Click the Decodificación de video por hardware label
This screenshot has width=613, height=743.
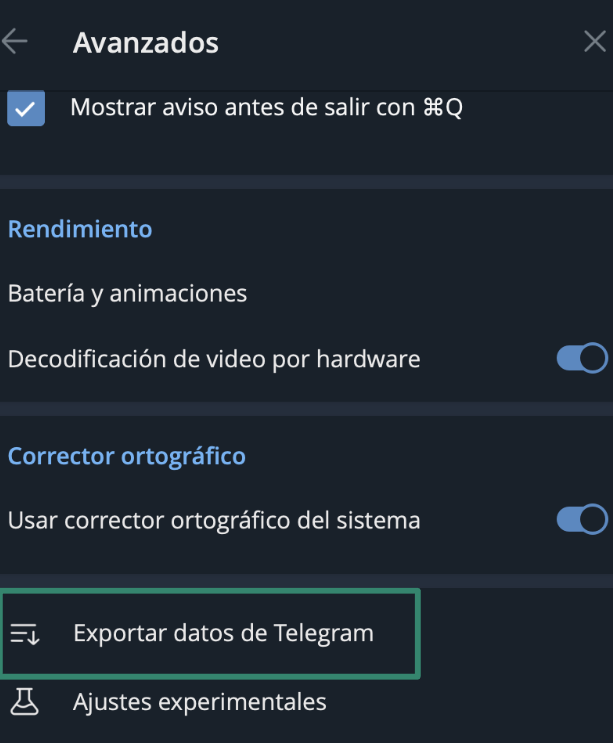coord(214,358)
